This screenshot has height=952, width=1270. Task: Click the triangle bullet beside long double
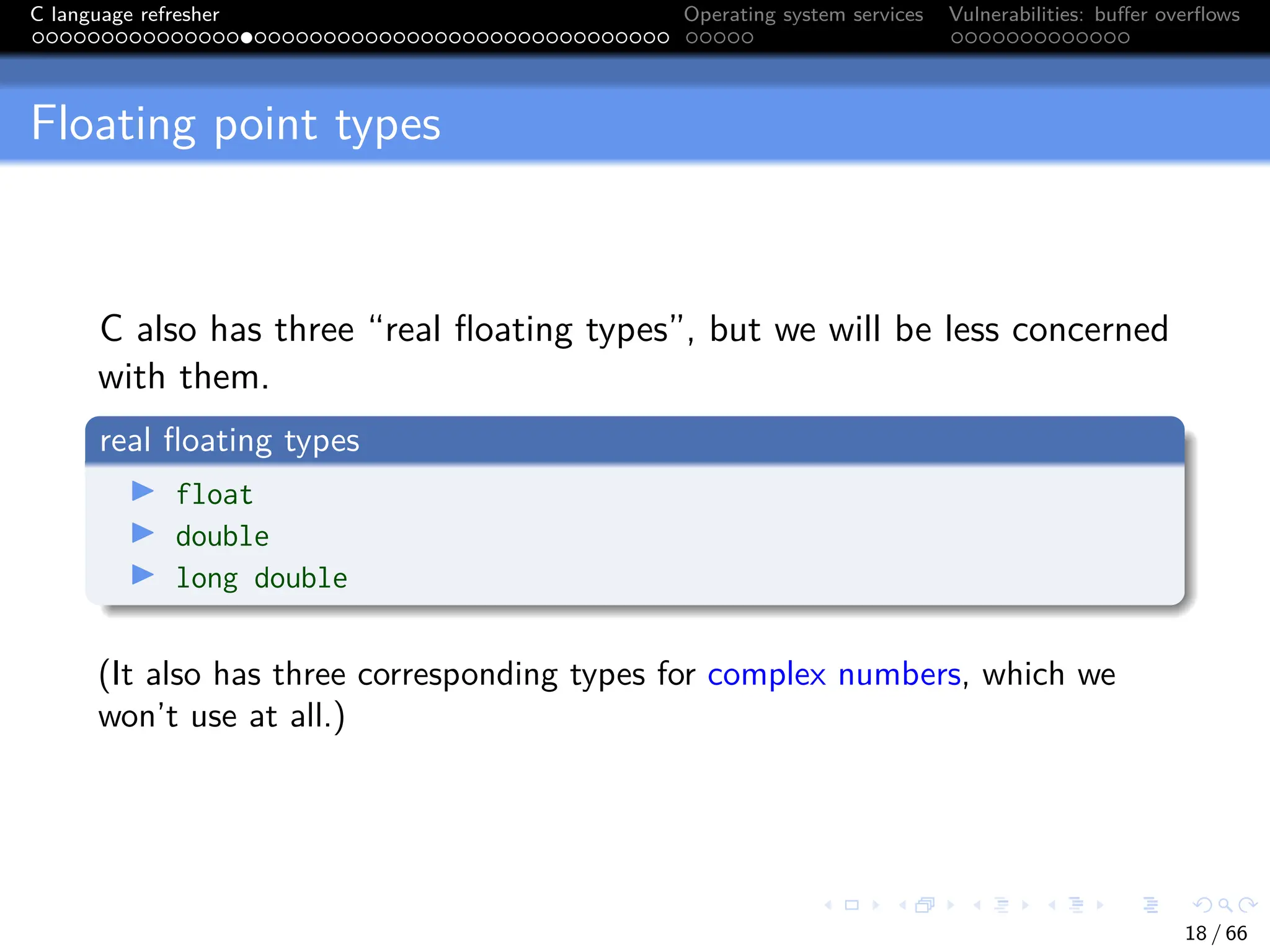[143, 575]
